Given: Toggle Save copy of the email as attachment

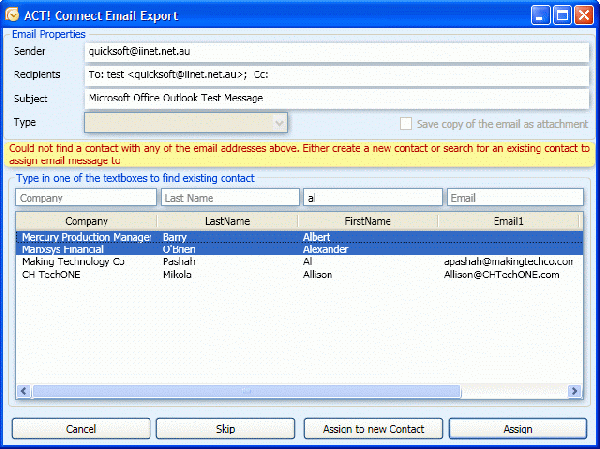Looking at the screenshot, I should click(406, 124).
